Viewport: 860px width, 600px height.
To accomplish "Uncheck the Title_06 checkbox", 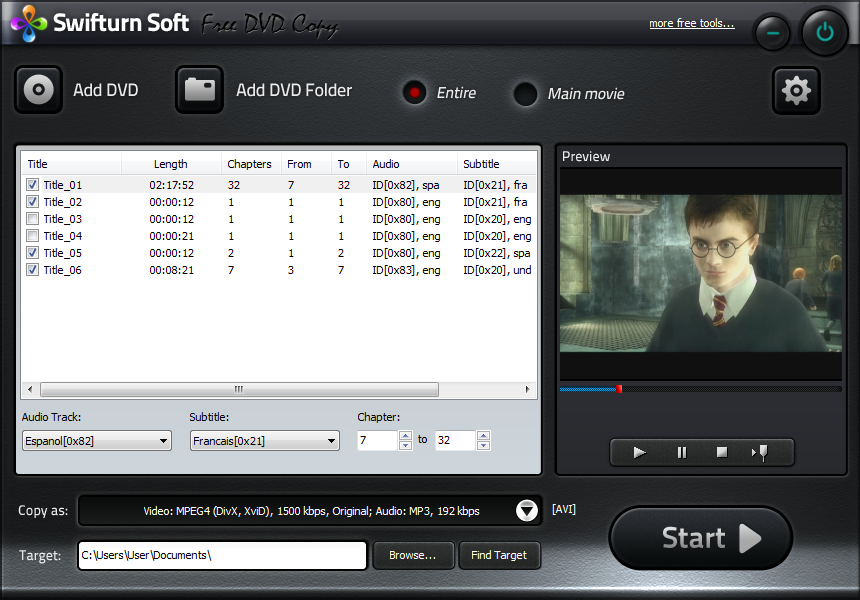I will coord(33,270).
